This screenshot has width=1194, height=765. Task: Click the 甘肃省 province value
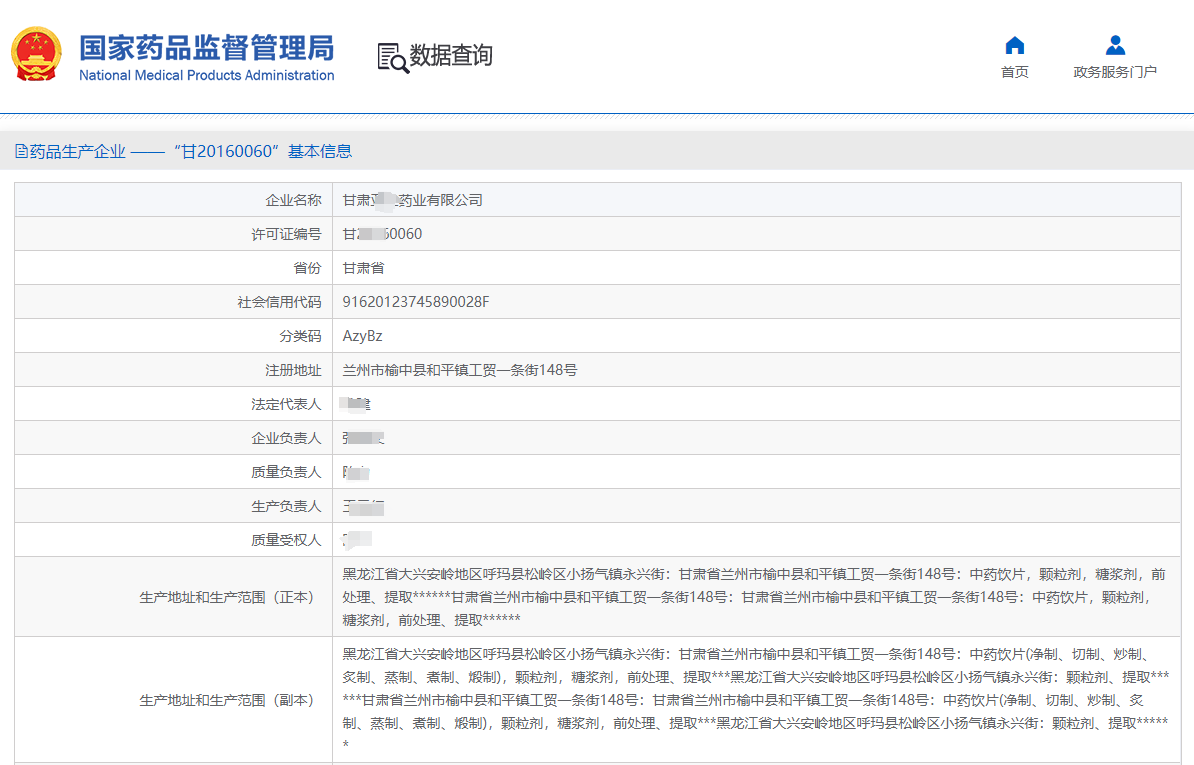pos(363,268)
